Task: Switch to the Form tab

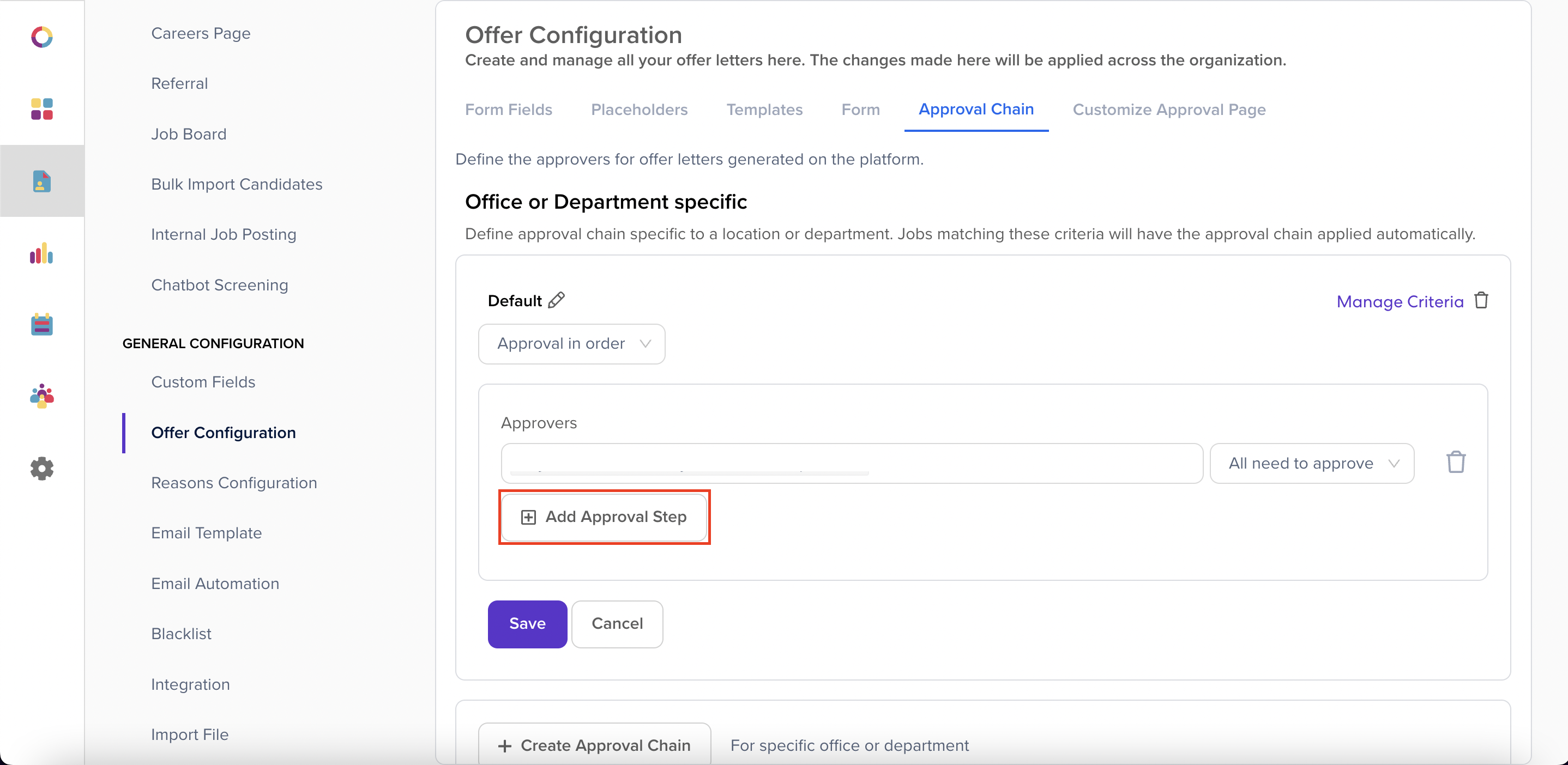Action: click(x=861, y=110)
